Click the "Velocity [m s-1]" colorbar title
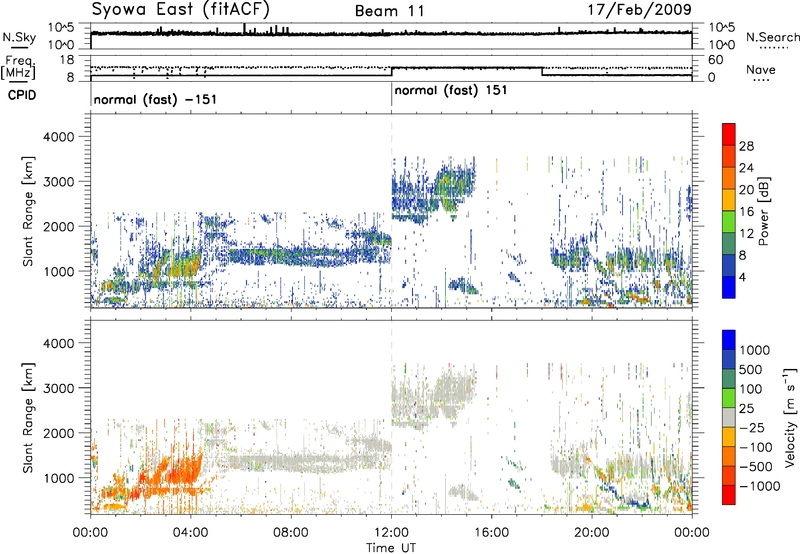This screenshot has width=800, height=554. [790, 417]
